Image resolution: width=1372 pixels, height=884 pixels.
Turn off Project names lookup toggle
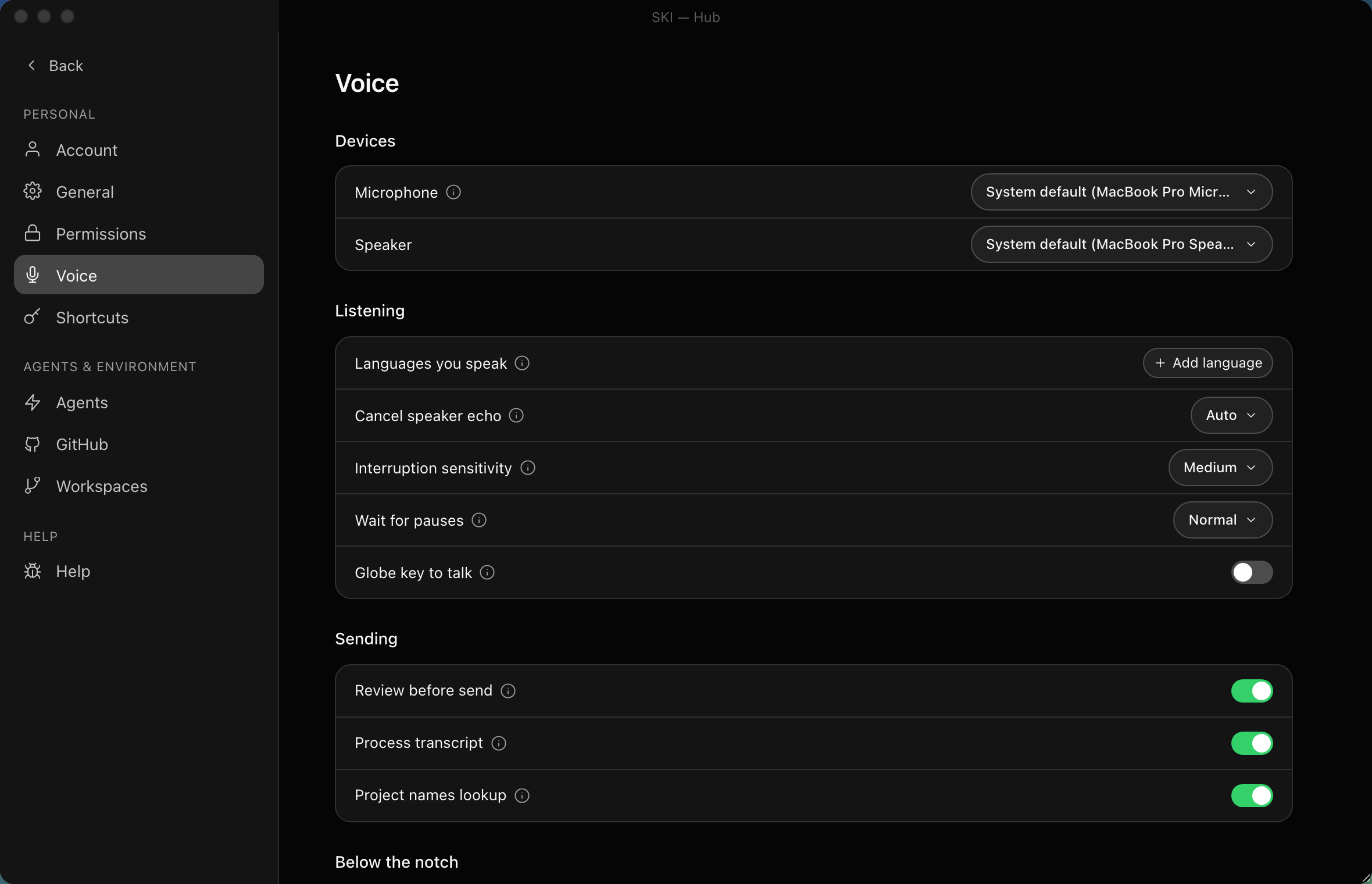click(x=1252, y=796)
